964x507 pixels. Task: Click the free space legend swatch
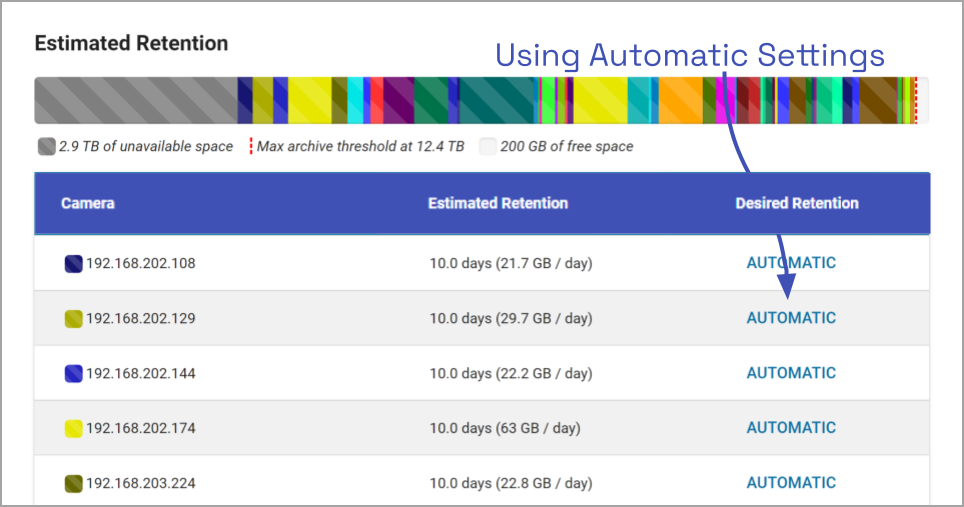(x=487, y=147)
